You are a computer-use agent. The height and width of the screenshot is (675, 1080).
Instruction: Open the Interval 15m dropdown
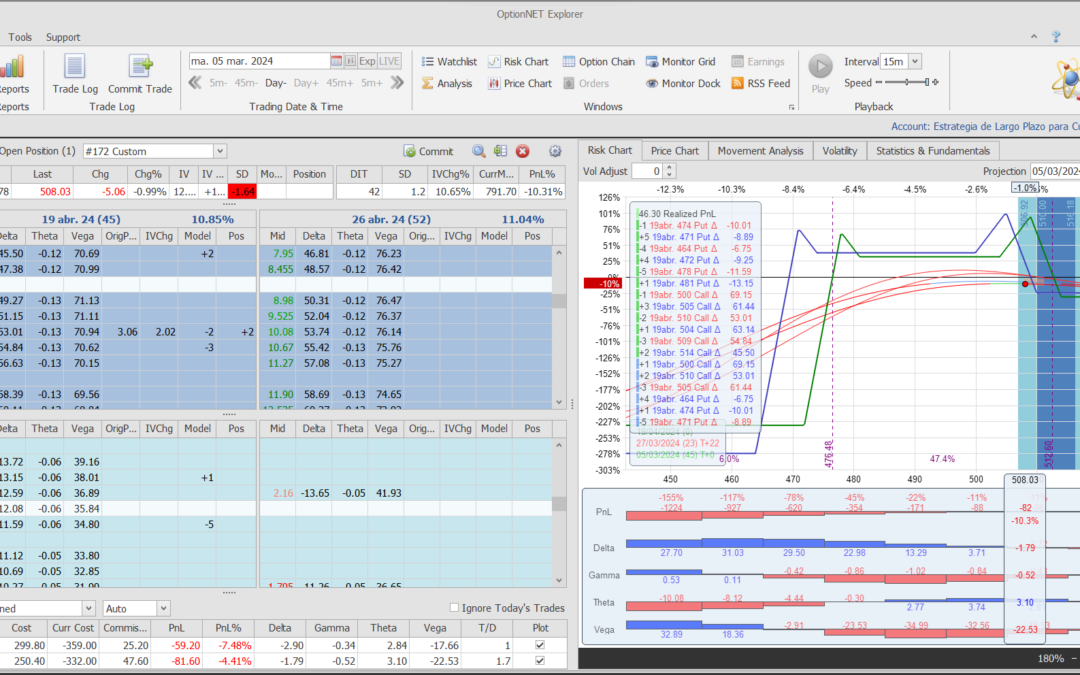pyautogui.click(x=915, y=62)
